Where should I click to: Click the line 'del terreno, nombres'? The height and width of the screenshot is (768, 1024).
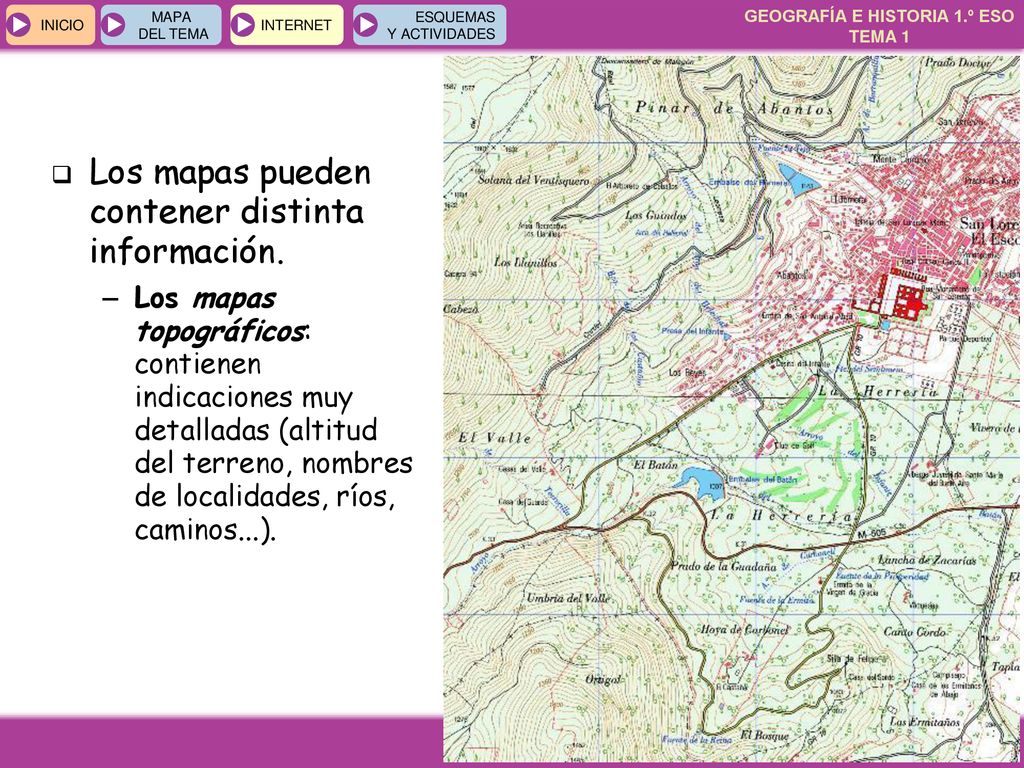click(274, 464)
